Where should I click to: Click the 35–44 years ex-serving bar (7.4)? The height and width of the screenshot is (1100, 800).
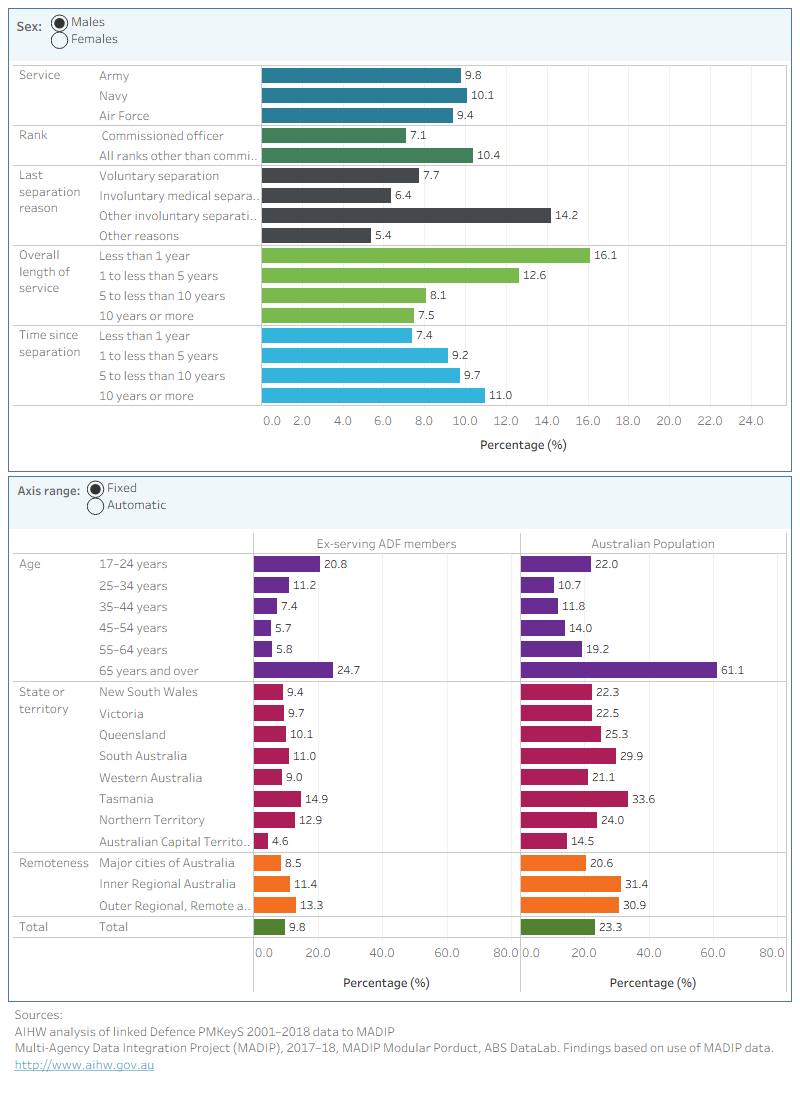(265, 606)
